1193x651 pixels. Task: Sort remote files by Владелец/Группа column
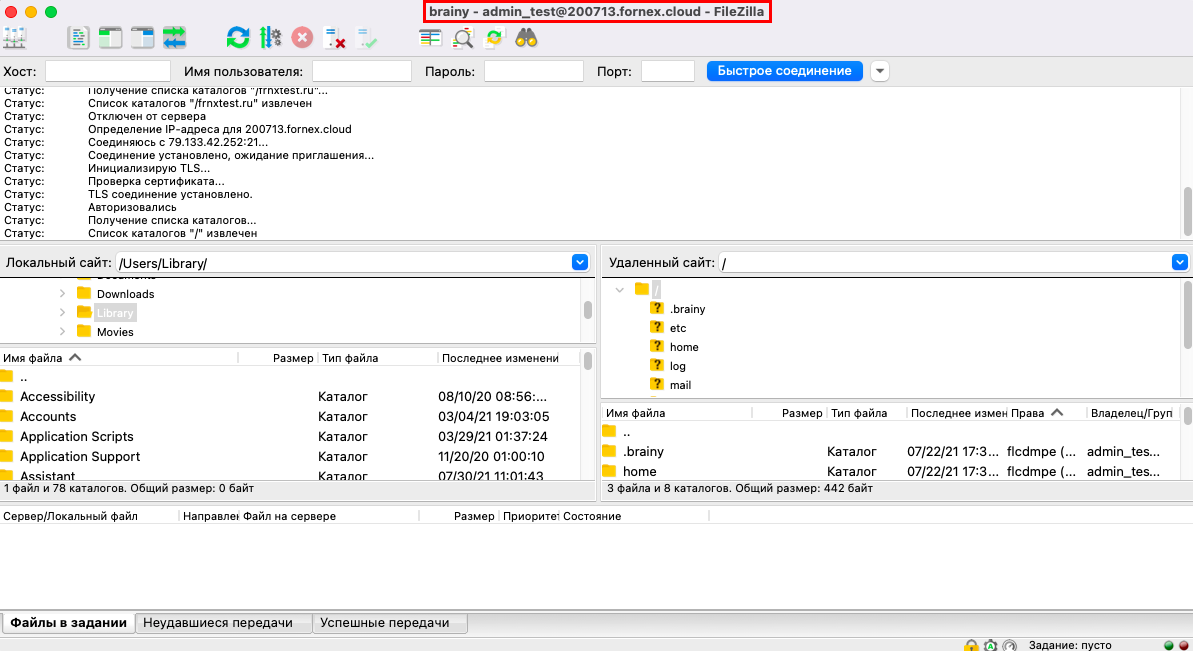click(1132, 413)
